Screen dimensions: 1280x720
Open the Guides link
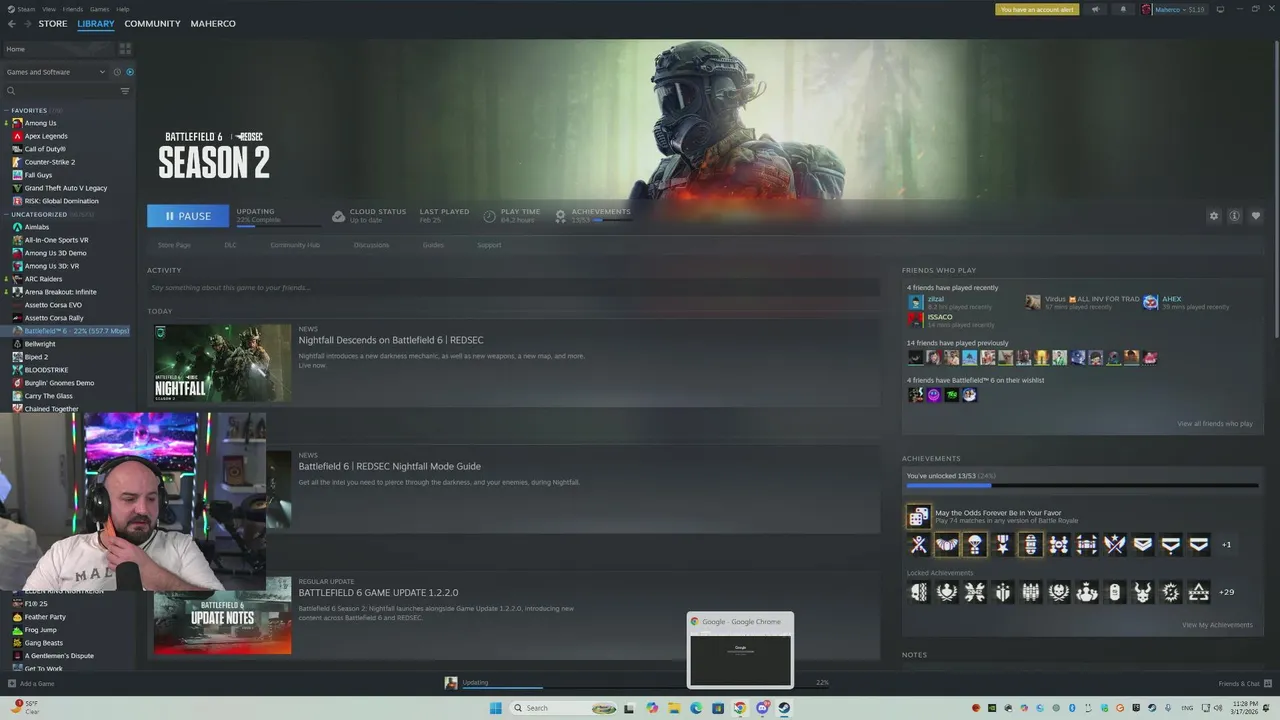[x=433, y=245]
